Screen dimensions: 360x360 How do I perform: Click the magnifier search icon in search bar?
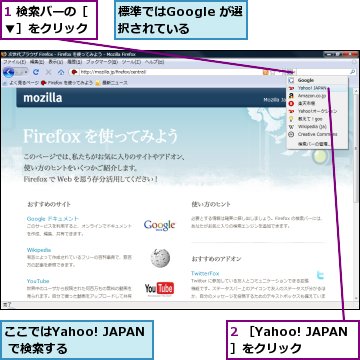352,72
